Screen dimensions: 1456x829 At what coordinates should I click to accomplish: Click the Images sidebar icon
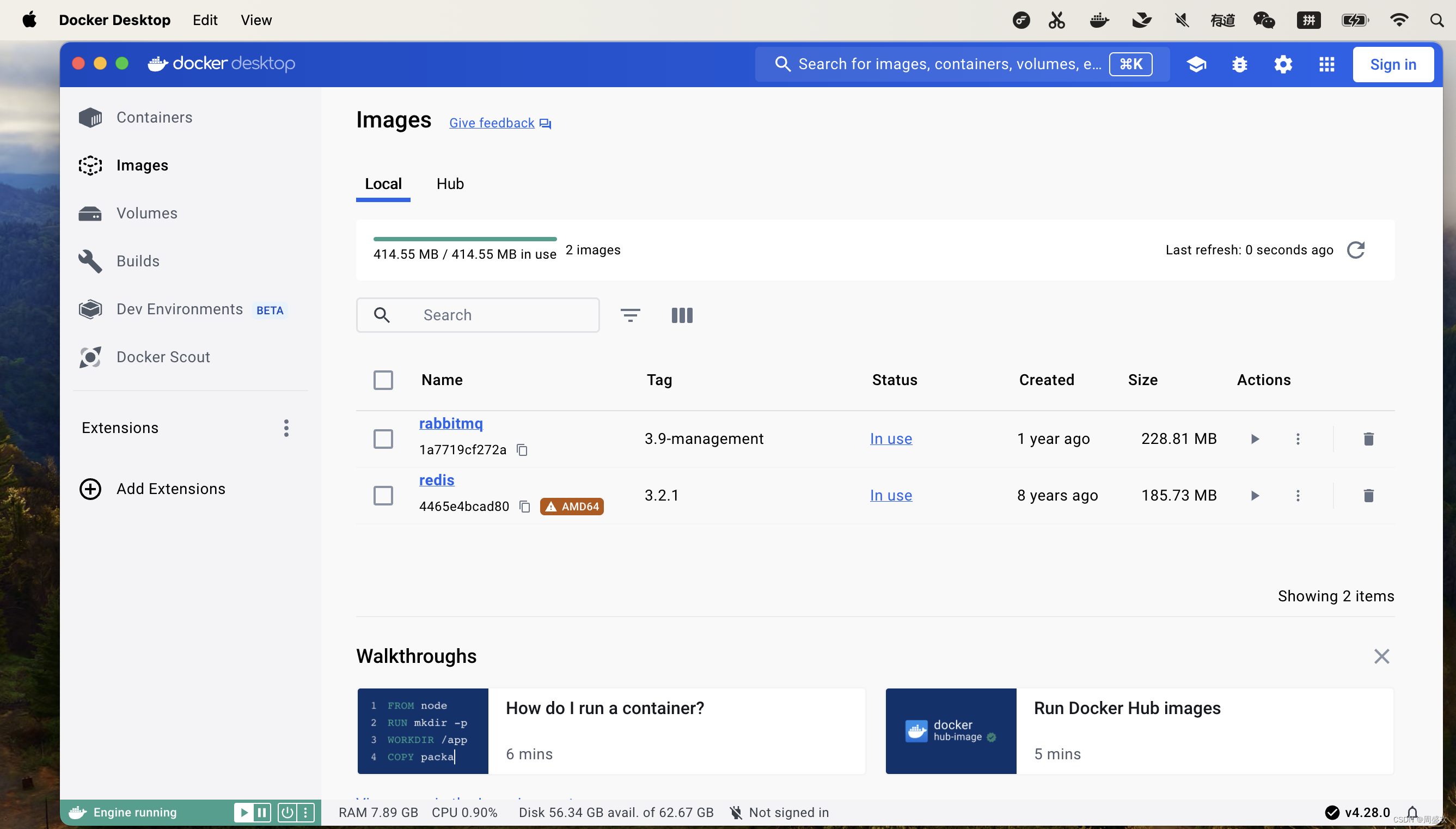[x=90, y=165]
